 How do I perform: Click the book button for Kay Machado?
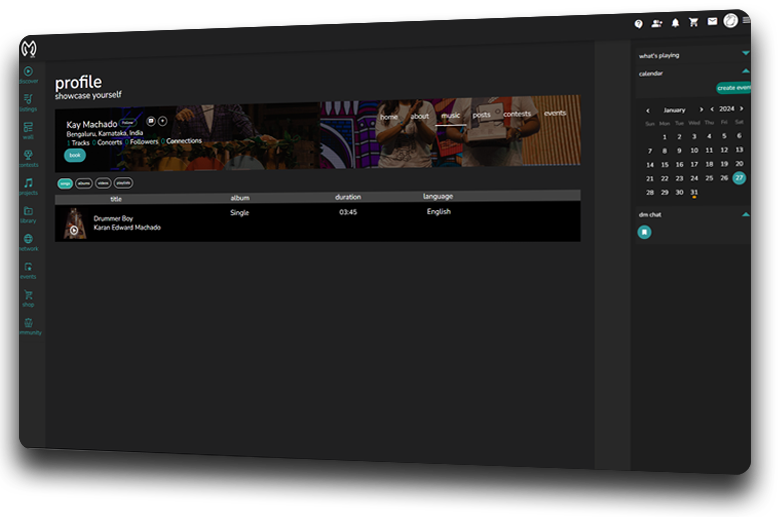[75, 156]
